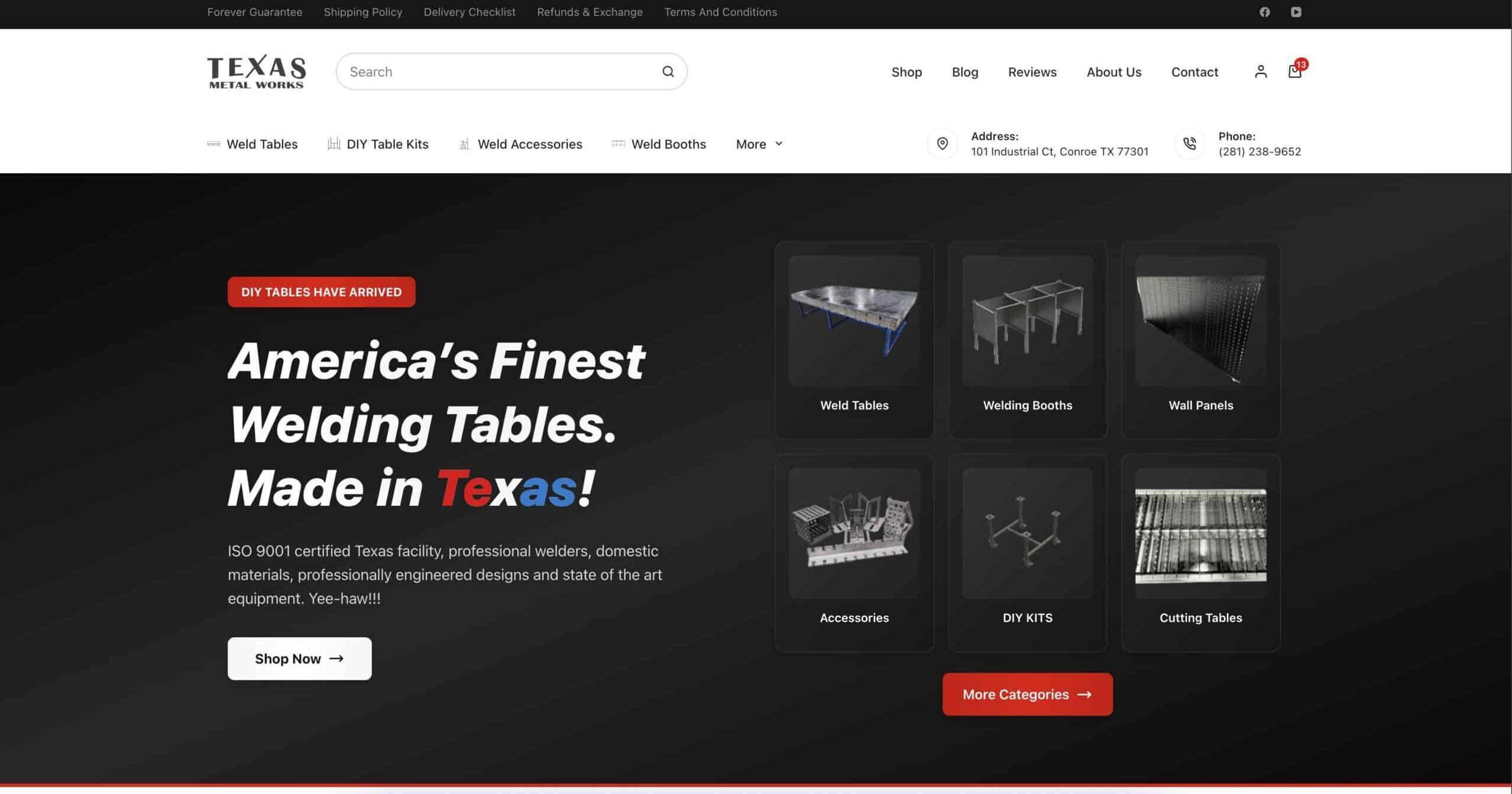Expand the More categories dropdown
Image resolution: width=1512 pixels, height=794 pixels.
(759, 144)
